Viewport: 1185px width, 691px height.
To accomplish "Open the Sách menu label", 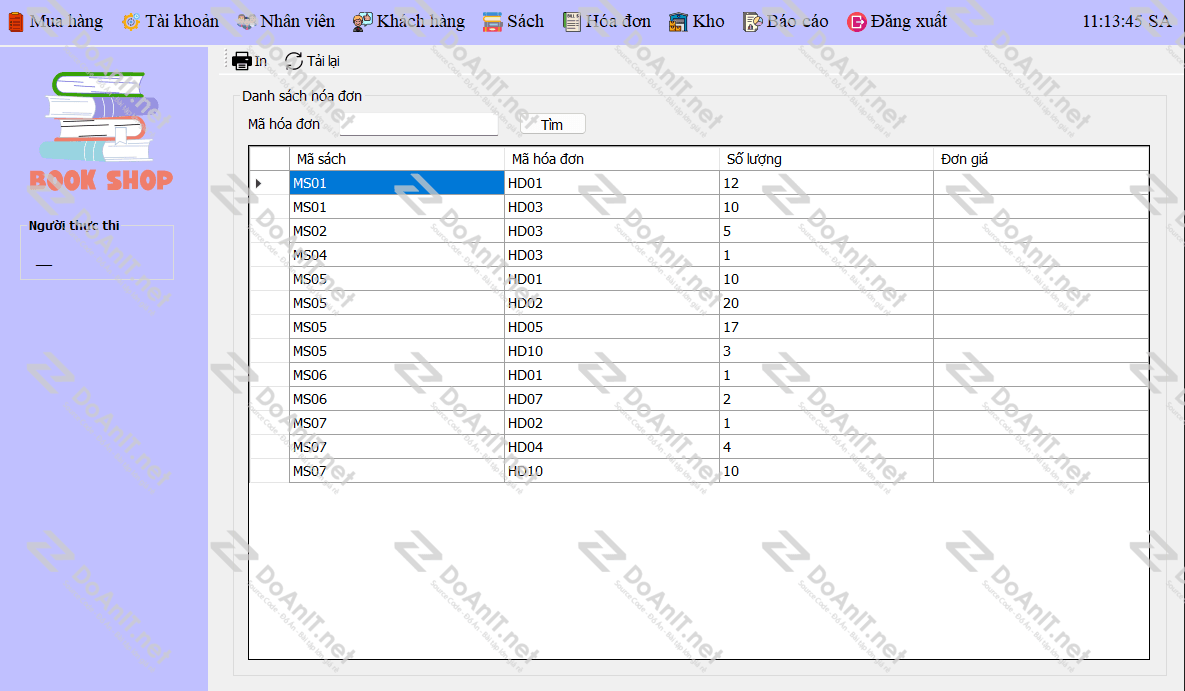I will click(x=525, y=21).
